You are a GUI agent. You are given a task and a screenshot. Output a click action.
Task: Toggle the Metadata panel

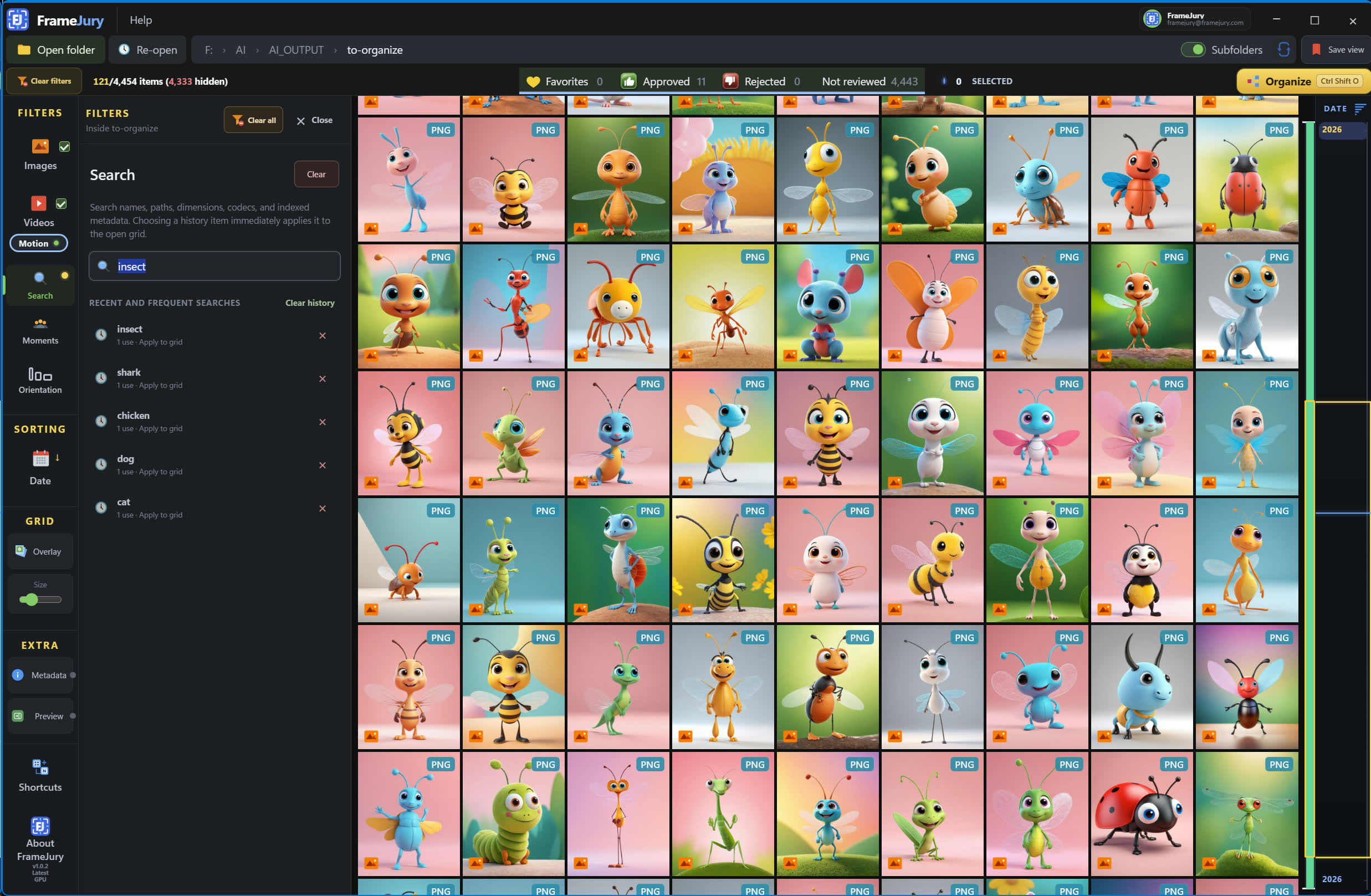click(42, 675)
